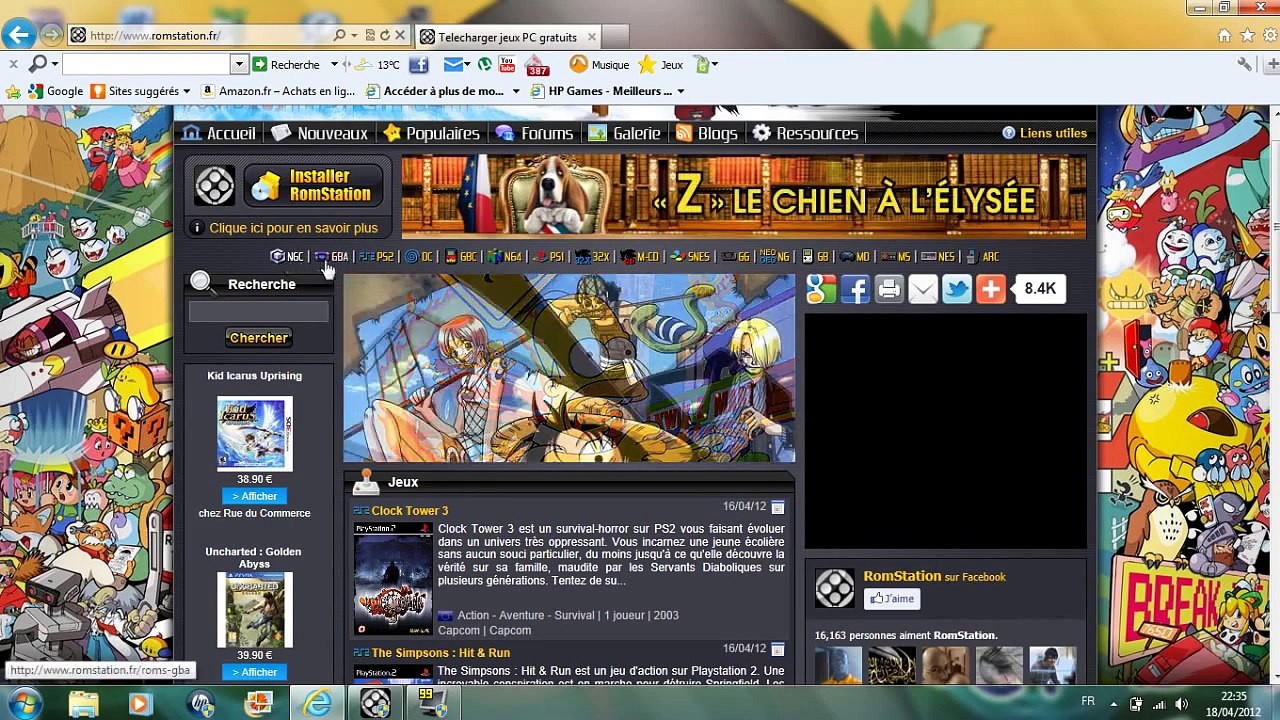Expand the HP Games favorites dropdown
Image resolution: width=1280 pixels, height=720 pixels.
point(680,91)
